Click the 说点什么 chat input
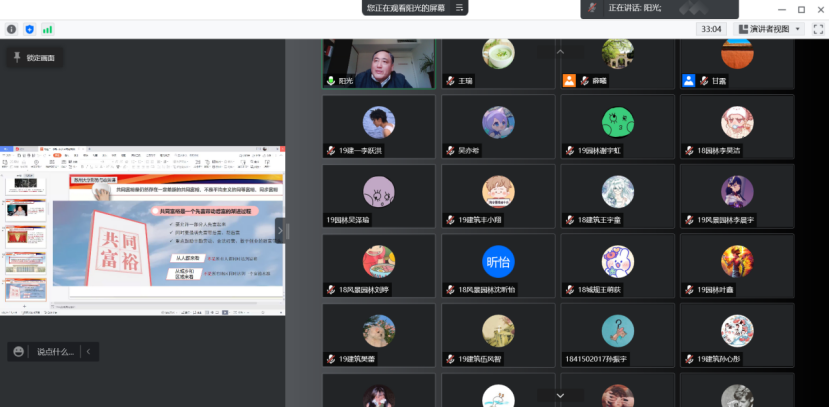830x407 pixels. (54, 351)
